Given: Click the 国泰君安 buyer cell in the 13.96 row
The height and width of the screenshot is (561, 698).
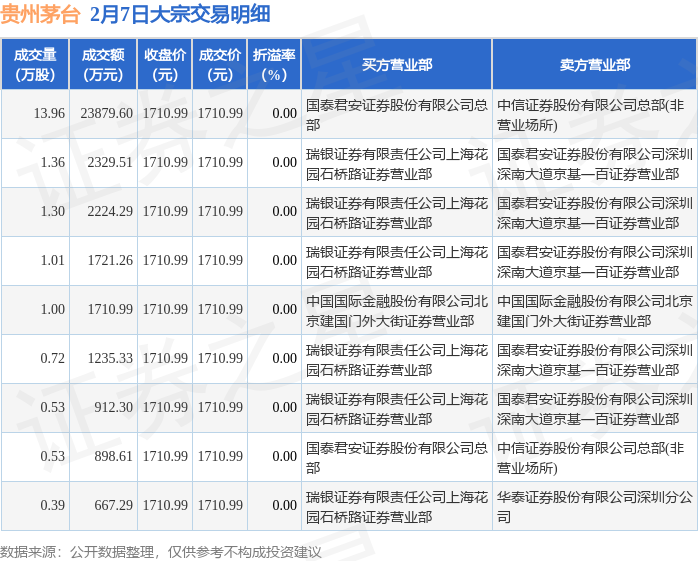Looking at the screenshot, I should [x=397, y=114].
